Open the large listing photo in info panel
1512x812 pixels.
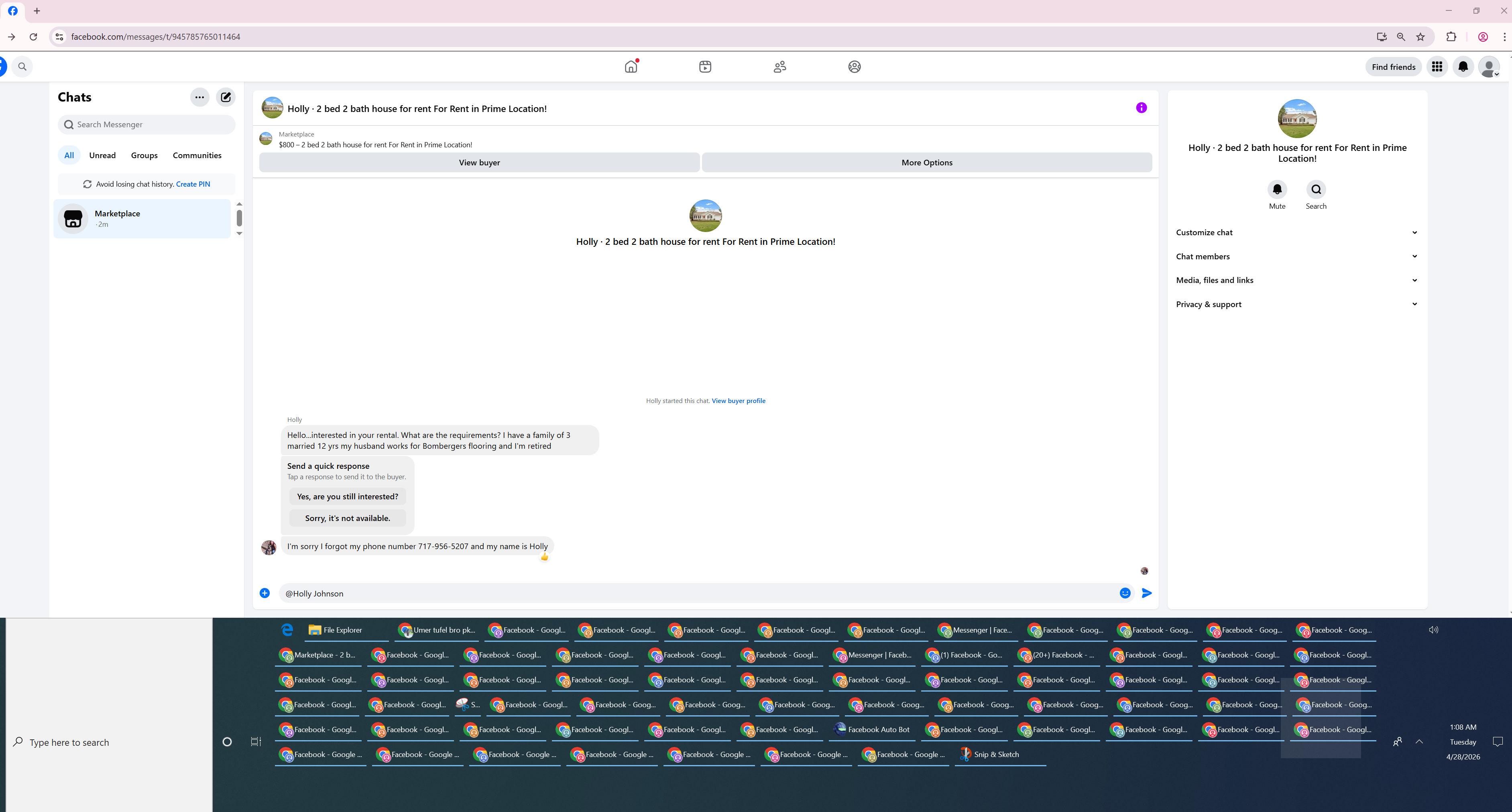(x=1297, y=118)
